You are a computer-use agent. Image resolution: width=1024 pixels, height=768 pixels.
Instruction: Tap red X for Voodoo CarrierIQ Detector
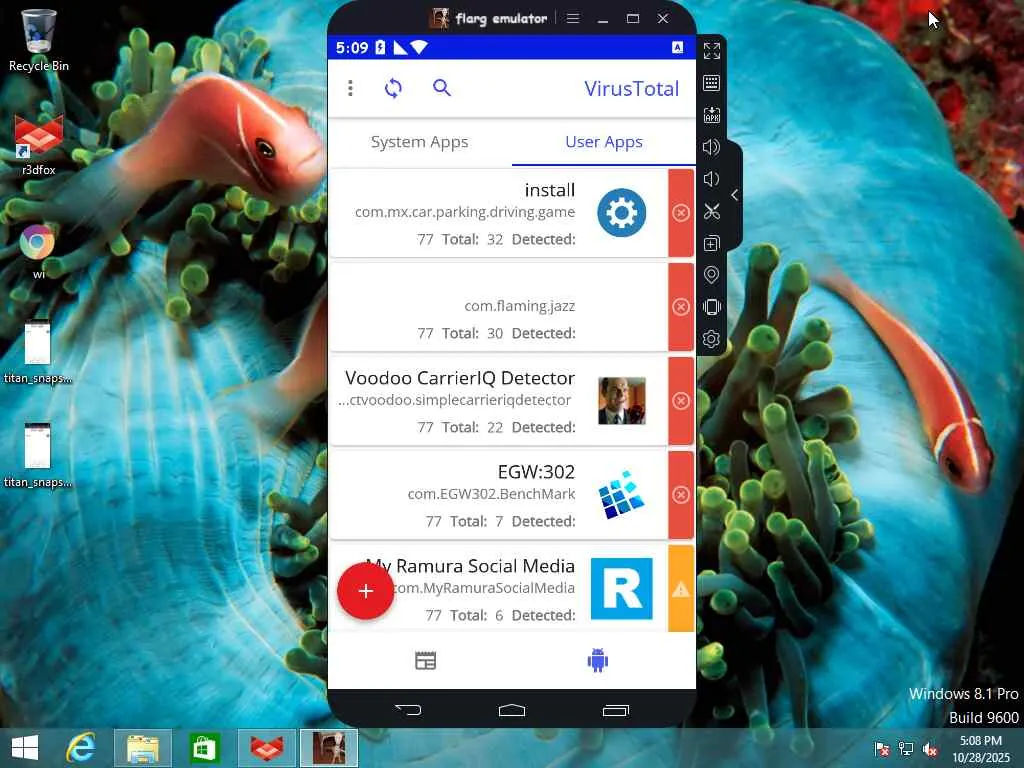pos(681,401)
